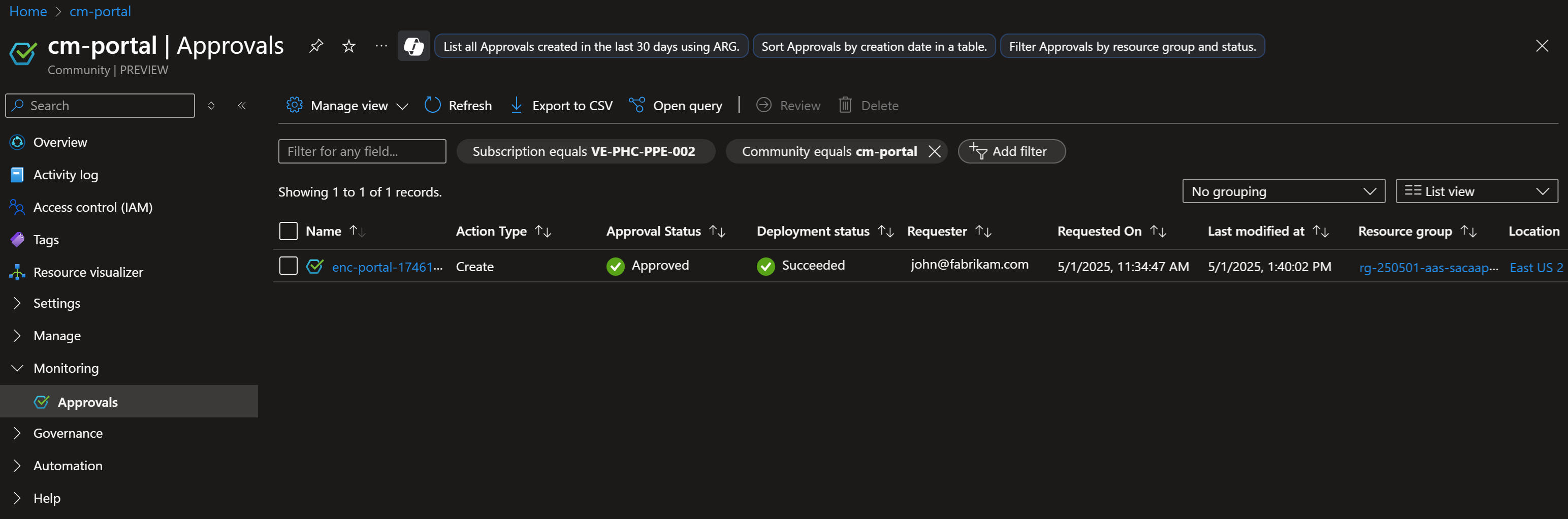Sort by Name column arrows
1568x519 pixels.
point(357,231)
